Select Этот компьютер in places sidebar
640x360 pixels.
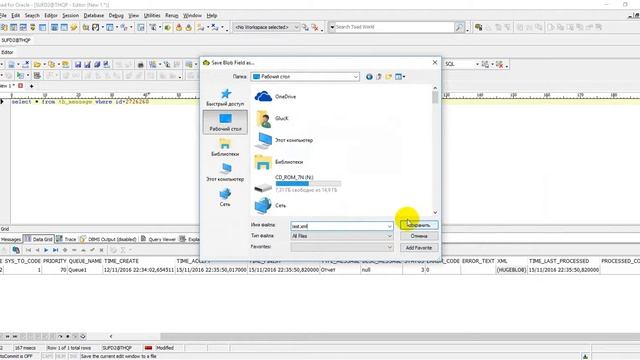pos(225,172)
